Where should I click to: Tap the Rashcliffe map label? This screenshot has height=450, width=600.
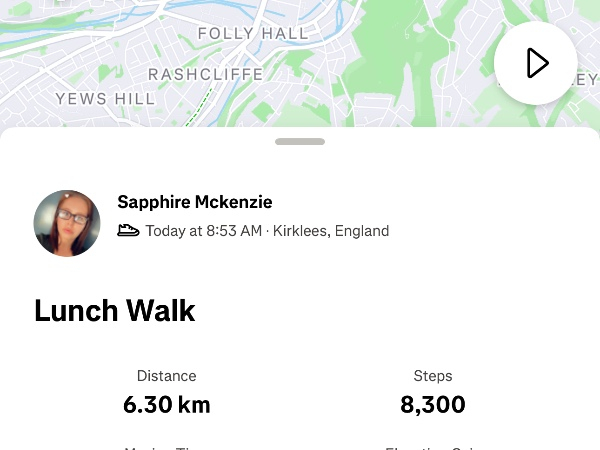click(x=205, y=74)
